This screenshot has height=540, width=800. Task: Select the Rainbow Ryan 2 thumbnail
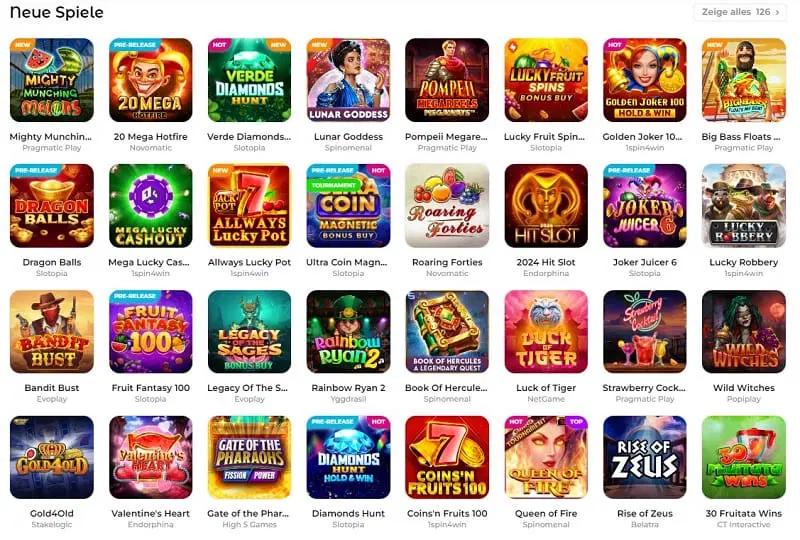click(348, 332)
